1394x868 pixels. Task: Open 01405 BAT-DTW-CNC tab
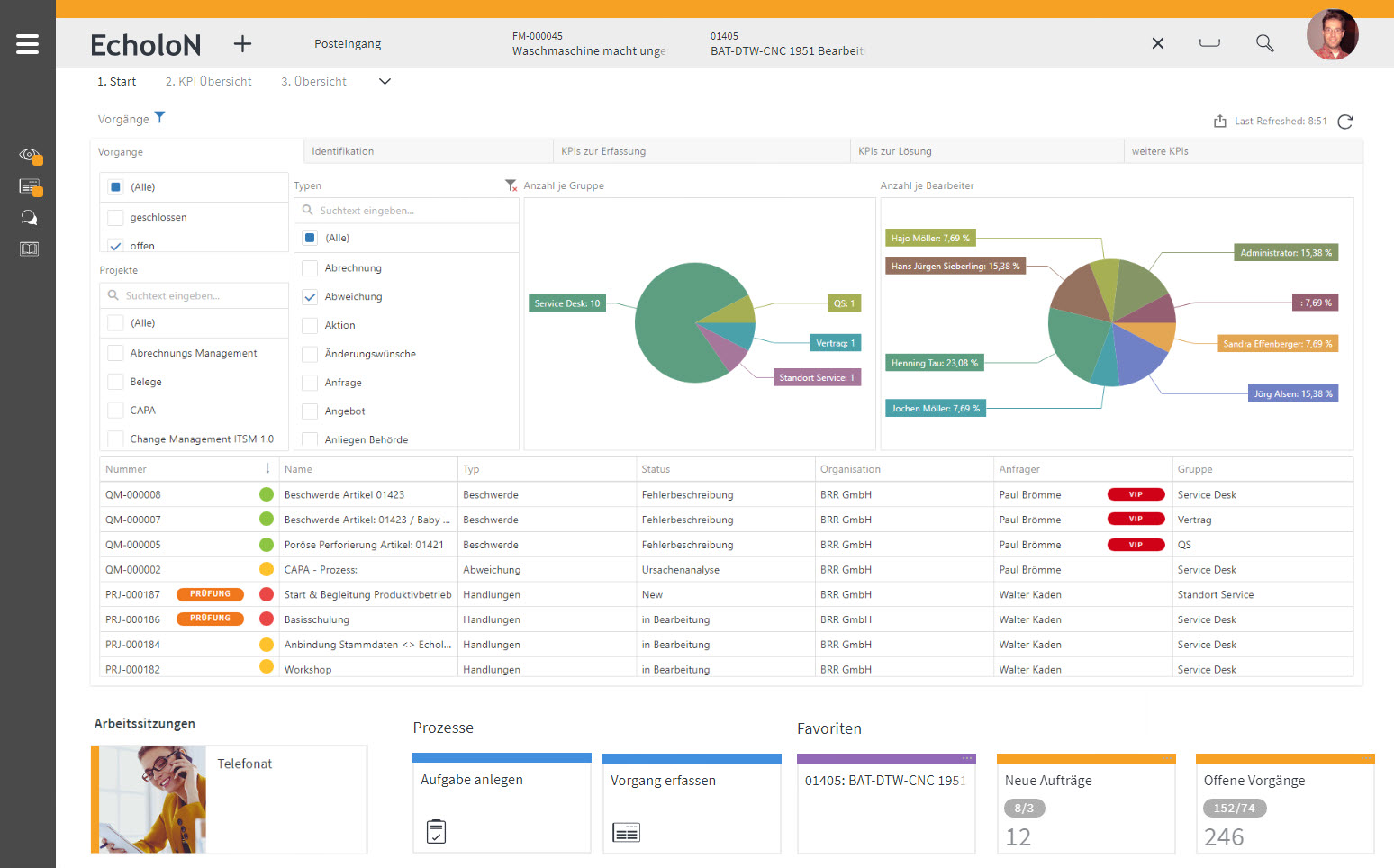pos(787,43)
